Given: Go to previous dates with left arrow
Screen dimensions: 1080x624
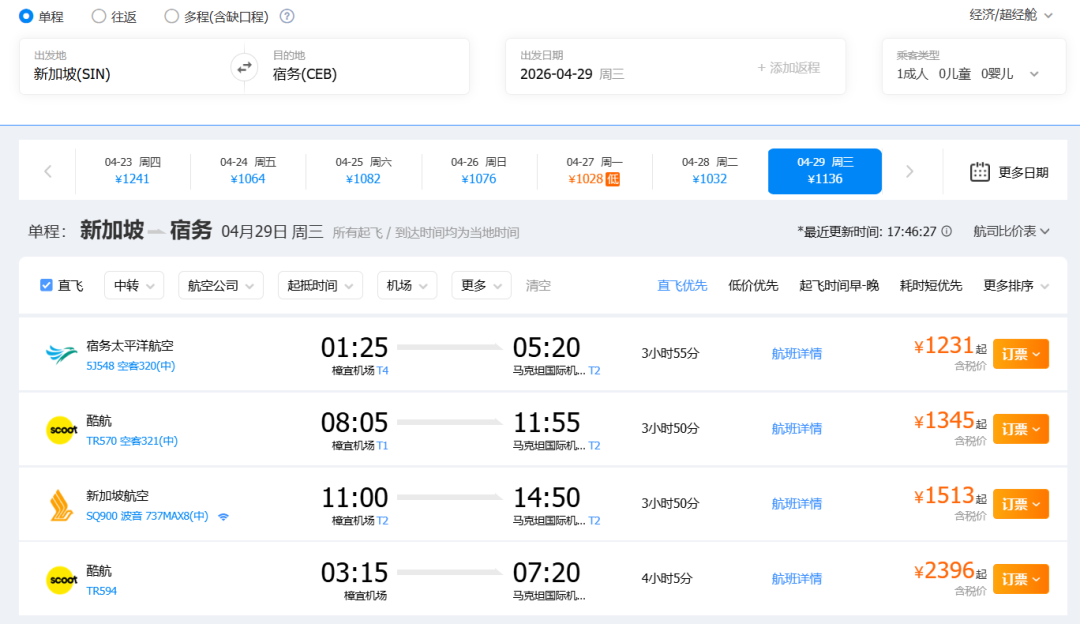Looking at the screenshot, I should 48,171.
